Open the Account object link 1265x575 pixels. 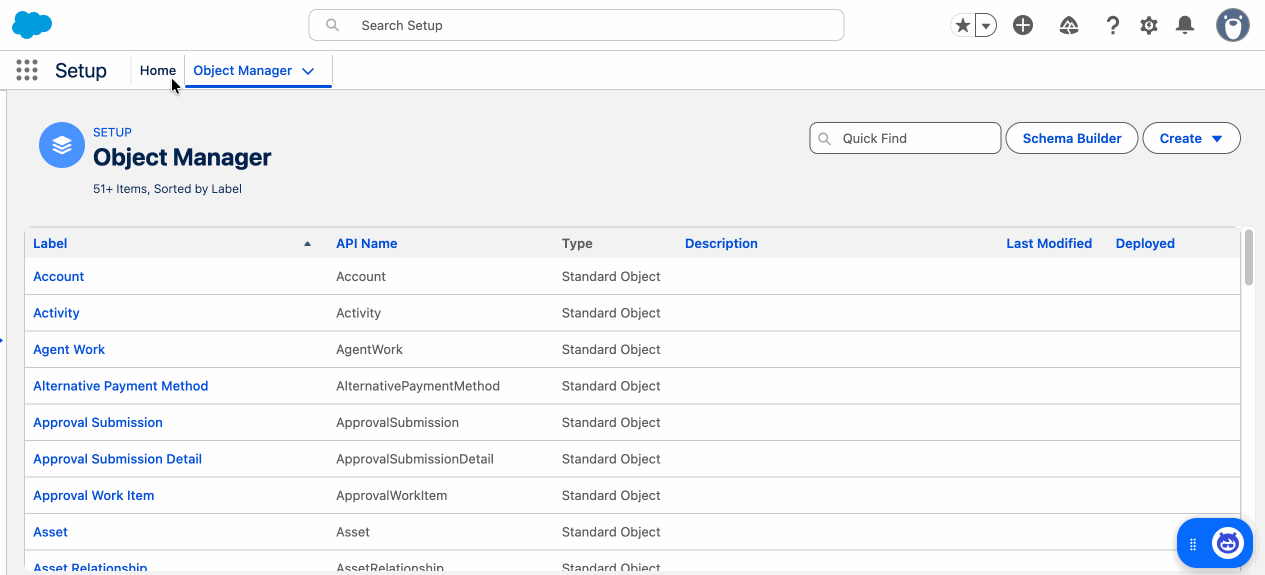(58, 276)
